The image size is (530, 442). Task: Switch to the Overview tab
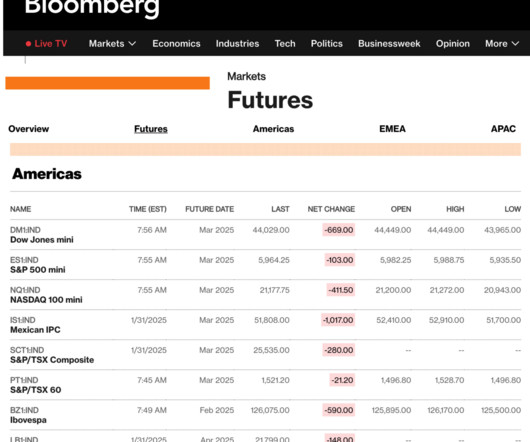[29, 129]
